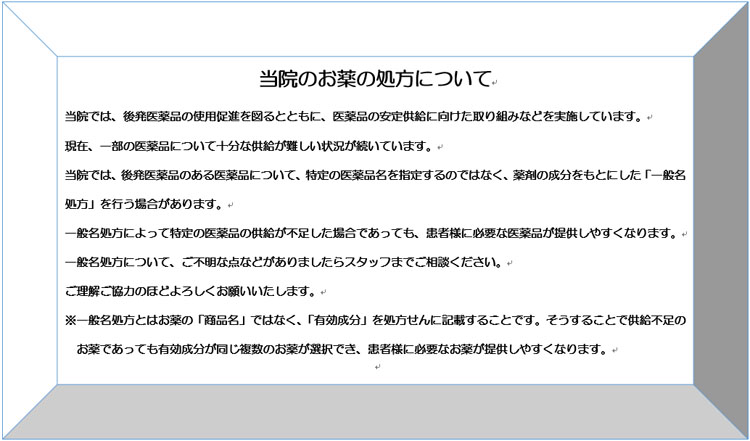Click the note line starting ※一般名処方とは
The height and width of the screenshot is (441, 750).
point(375,320)
